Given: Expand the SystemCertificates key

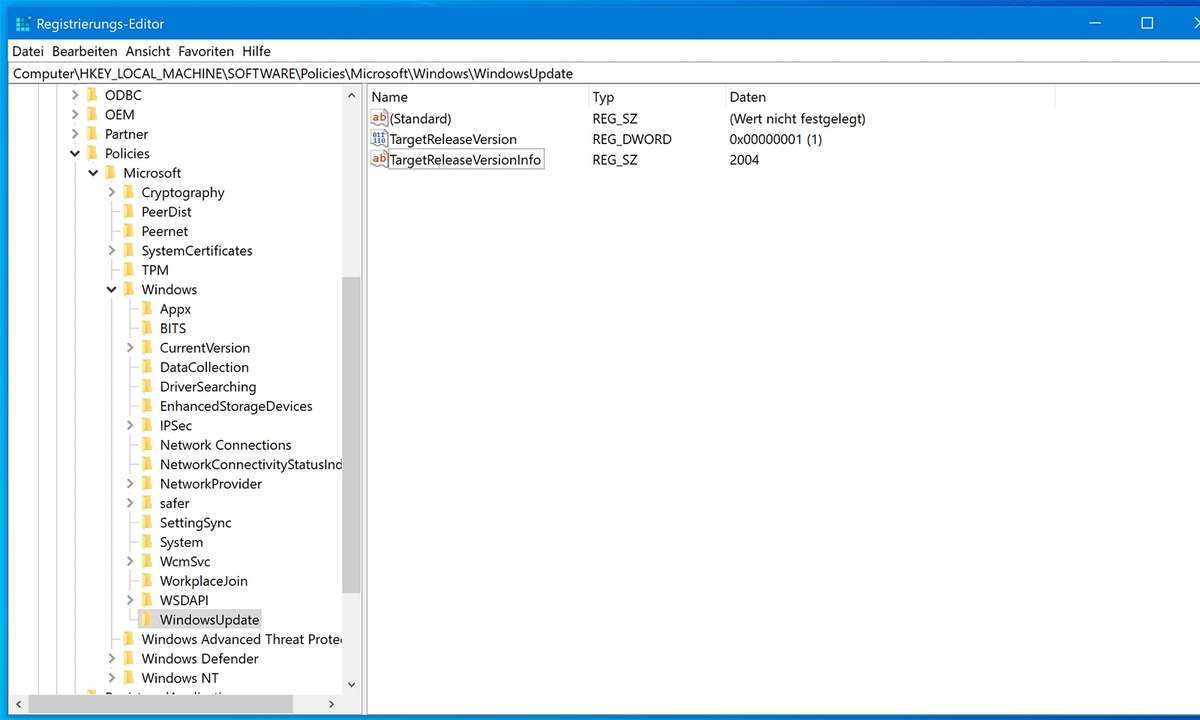Looking at the screenshot, I should pyautogui.click(x=112, y=250).
